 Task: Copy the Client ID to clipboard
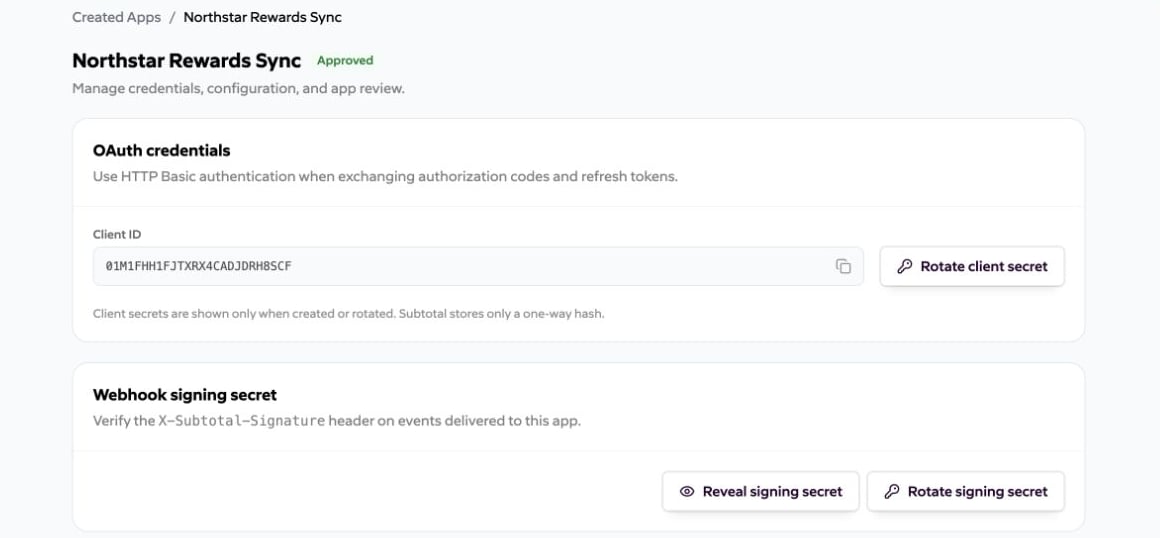(843, 266)
